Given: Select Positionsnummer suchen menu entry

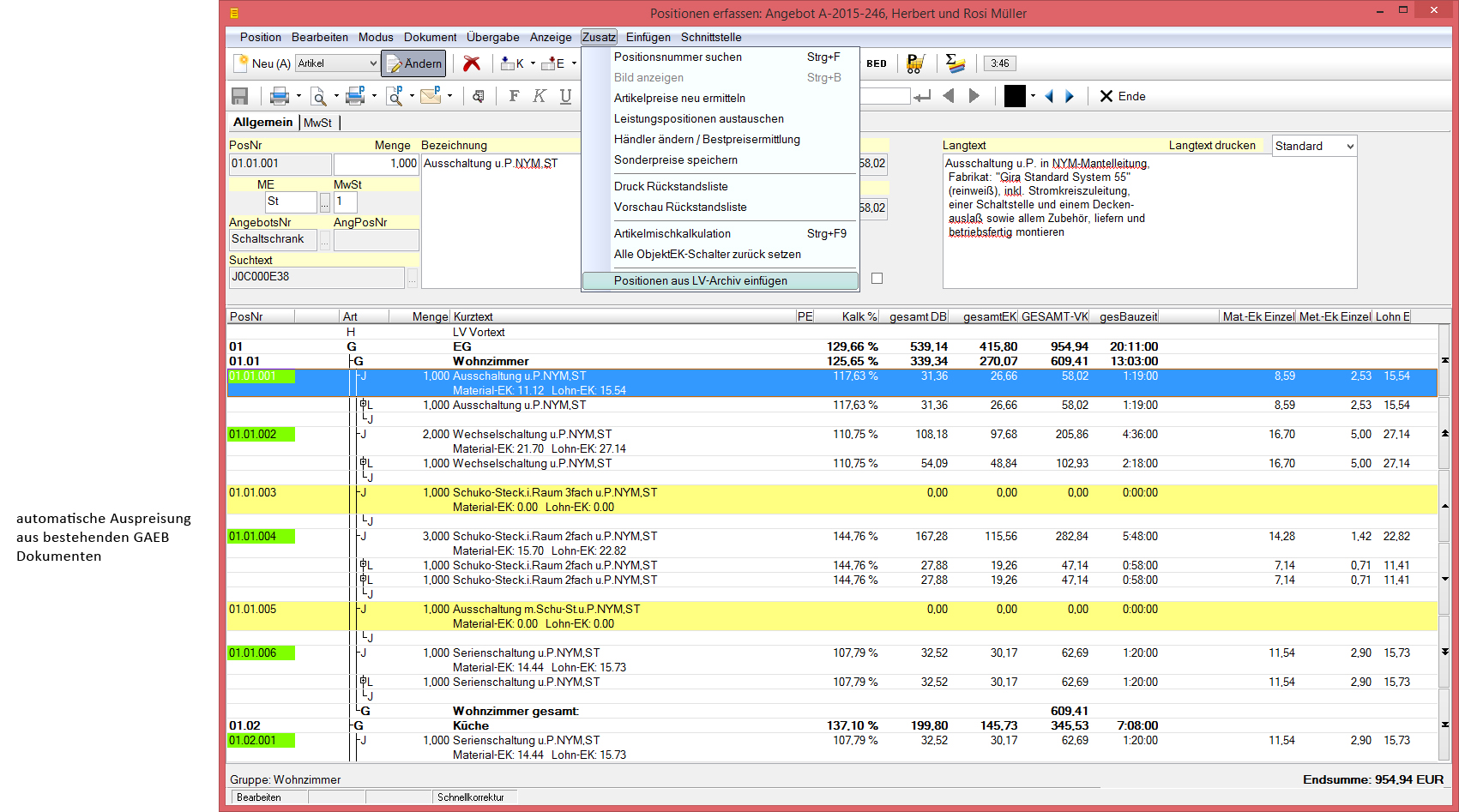Looking at the screenshot, I should 720,57.
